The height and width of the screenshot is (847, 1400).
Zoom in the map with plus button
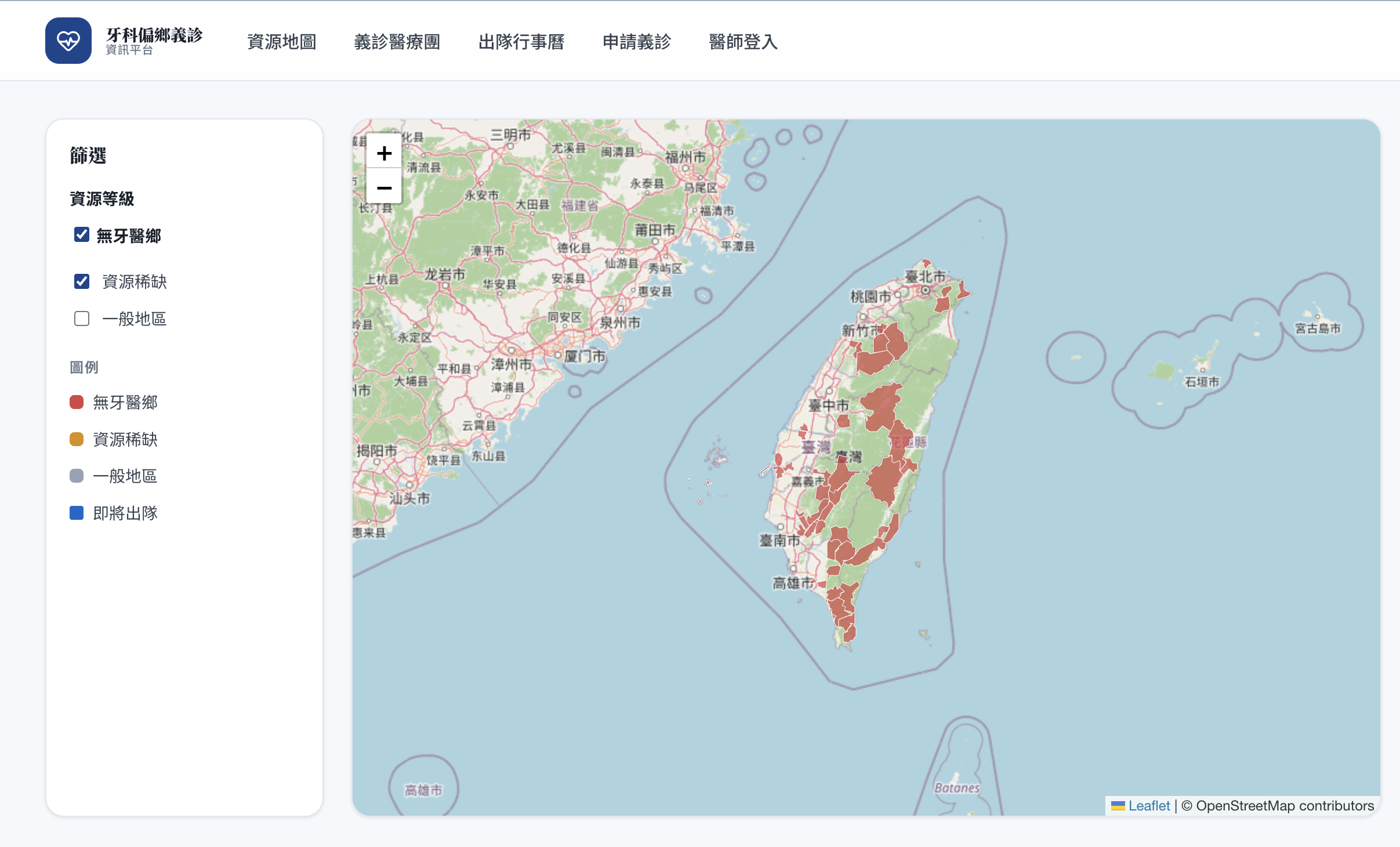(384, 153)
